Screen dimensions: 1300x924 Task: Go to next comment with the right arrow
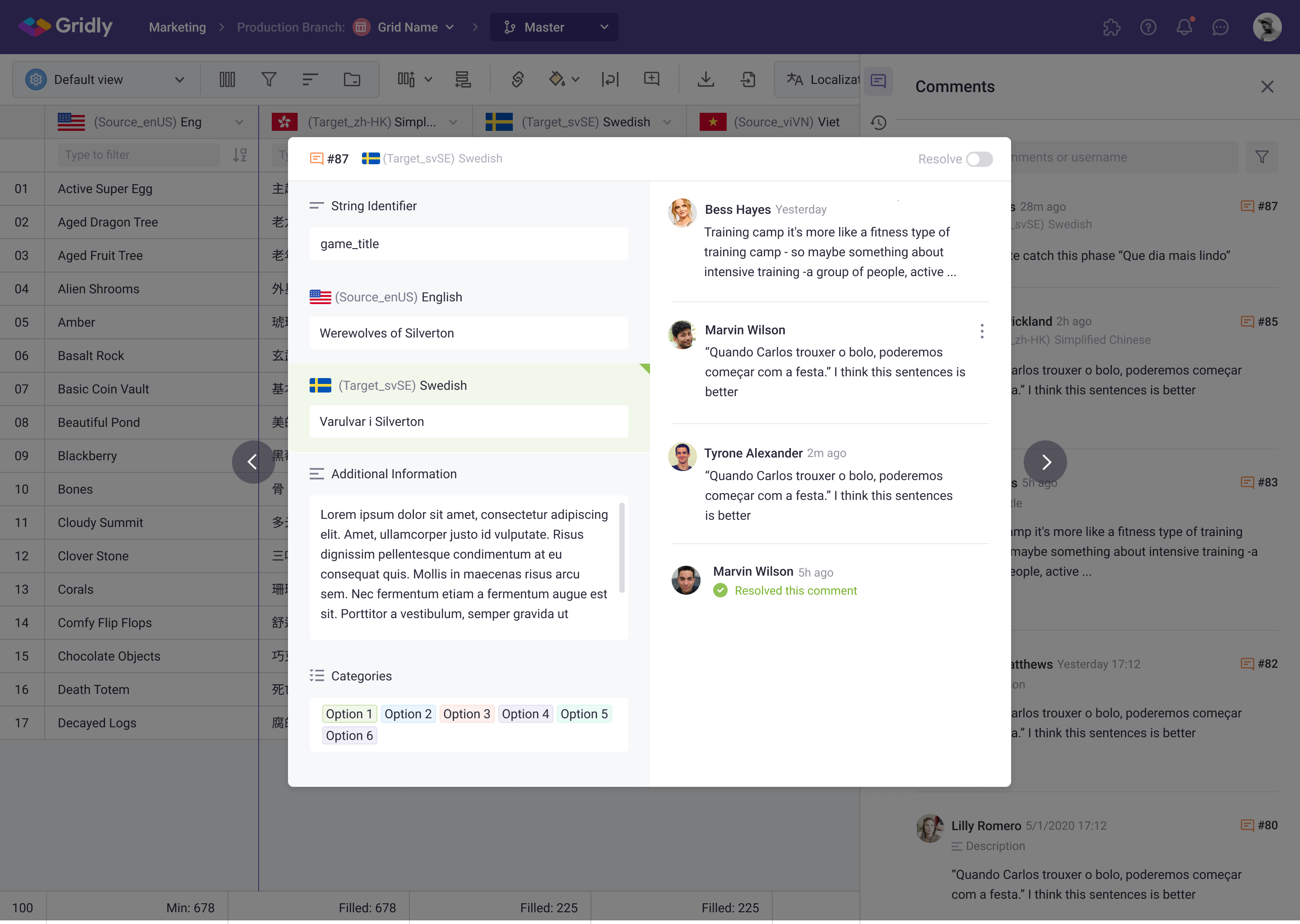point(1045,462)
